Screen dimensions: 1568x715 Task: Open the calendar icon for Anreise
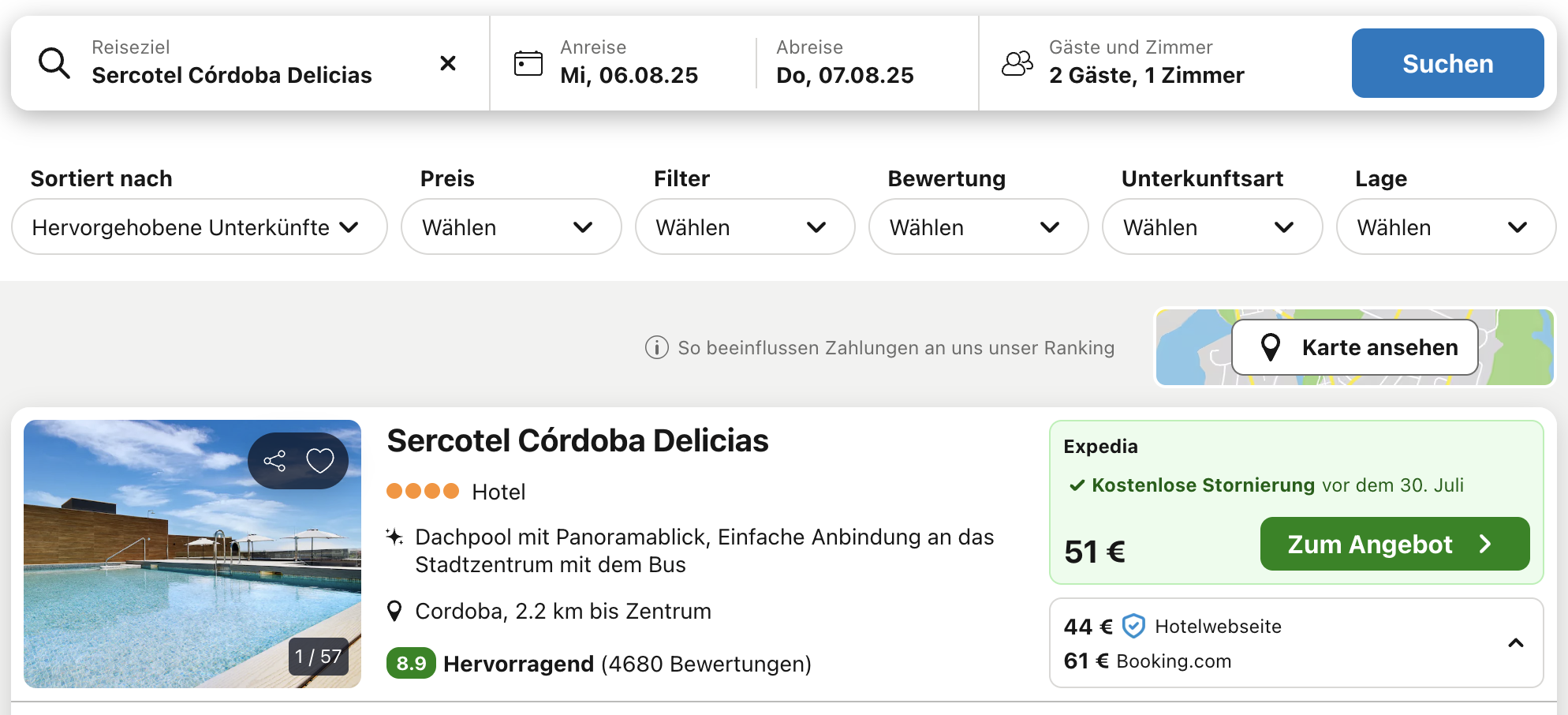pos(528,63)
